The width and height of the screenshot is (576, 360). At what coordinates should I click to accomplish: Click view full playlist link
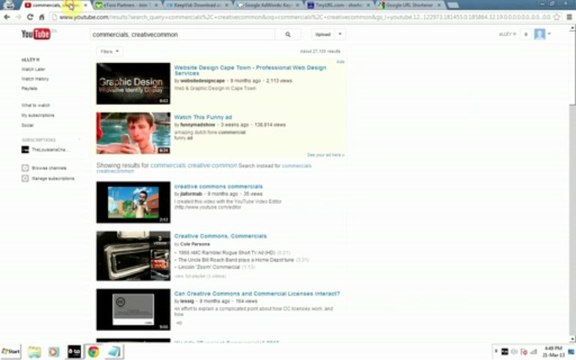pos(200,276)
